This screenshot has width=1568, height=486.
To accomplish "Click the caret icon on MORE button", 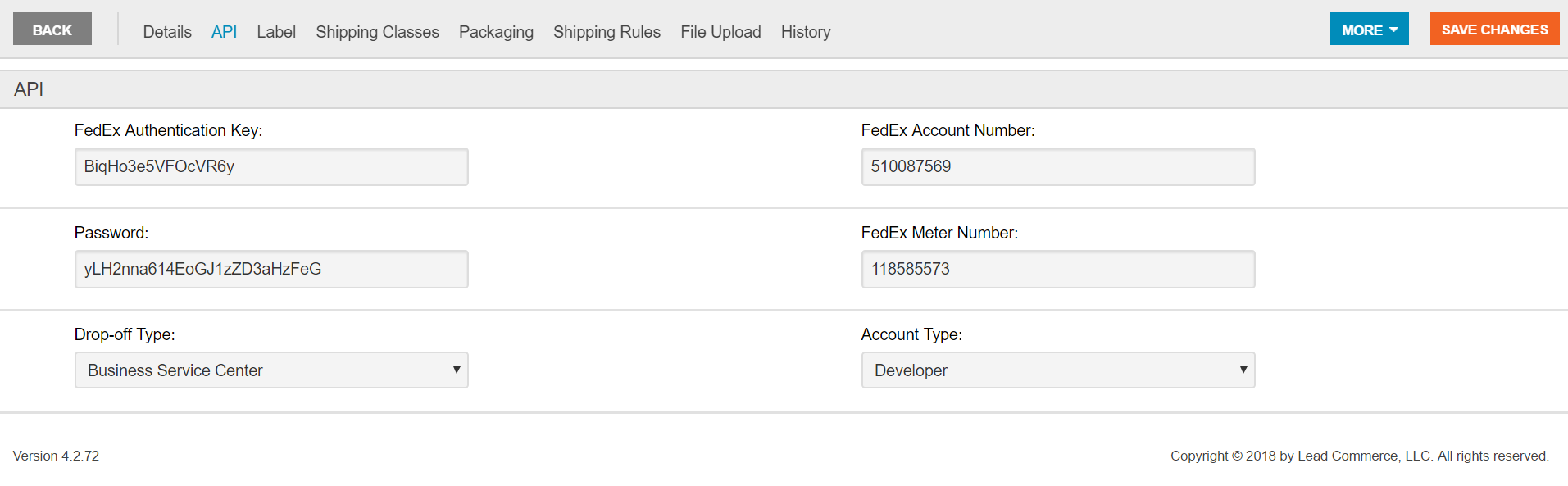I will pos(1393,30).
